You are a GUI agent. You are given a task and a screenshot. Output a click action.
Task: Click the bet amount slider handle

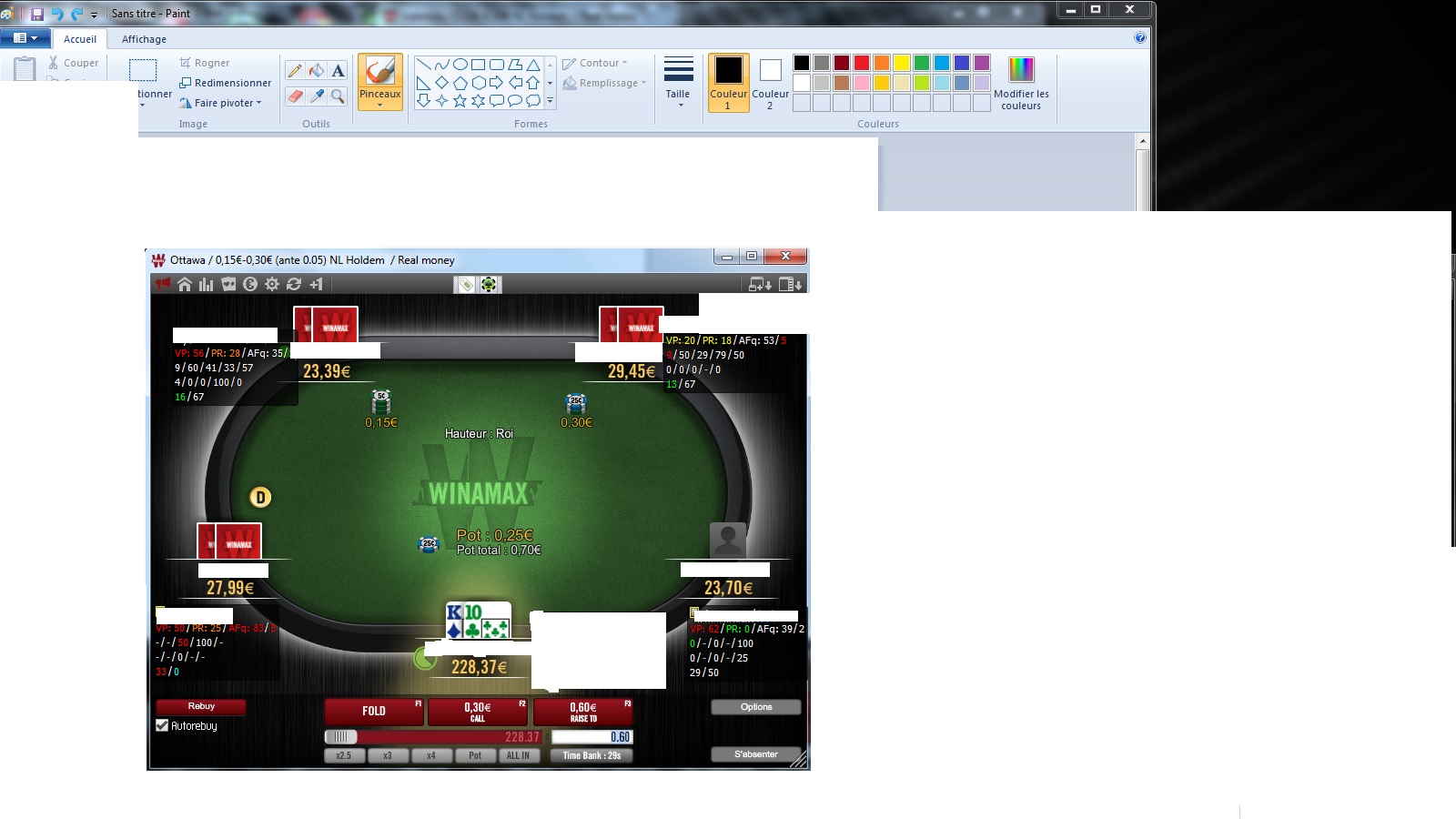click(x=340, y=737)
